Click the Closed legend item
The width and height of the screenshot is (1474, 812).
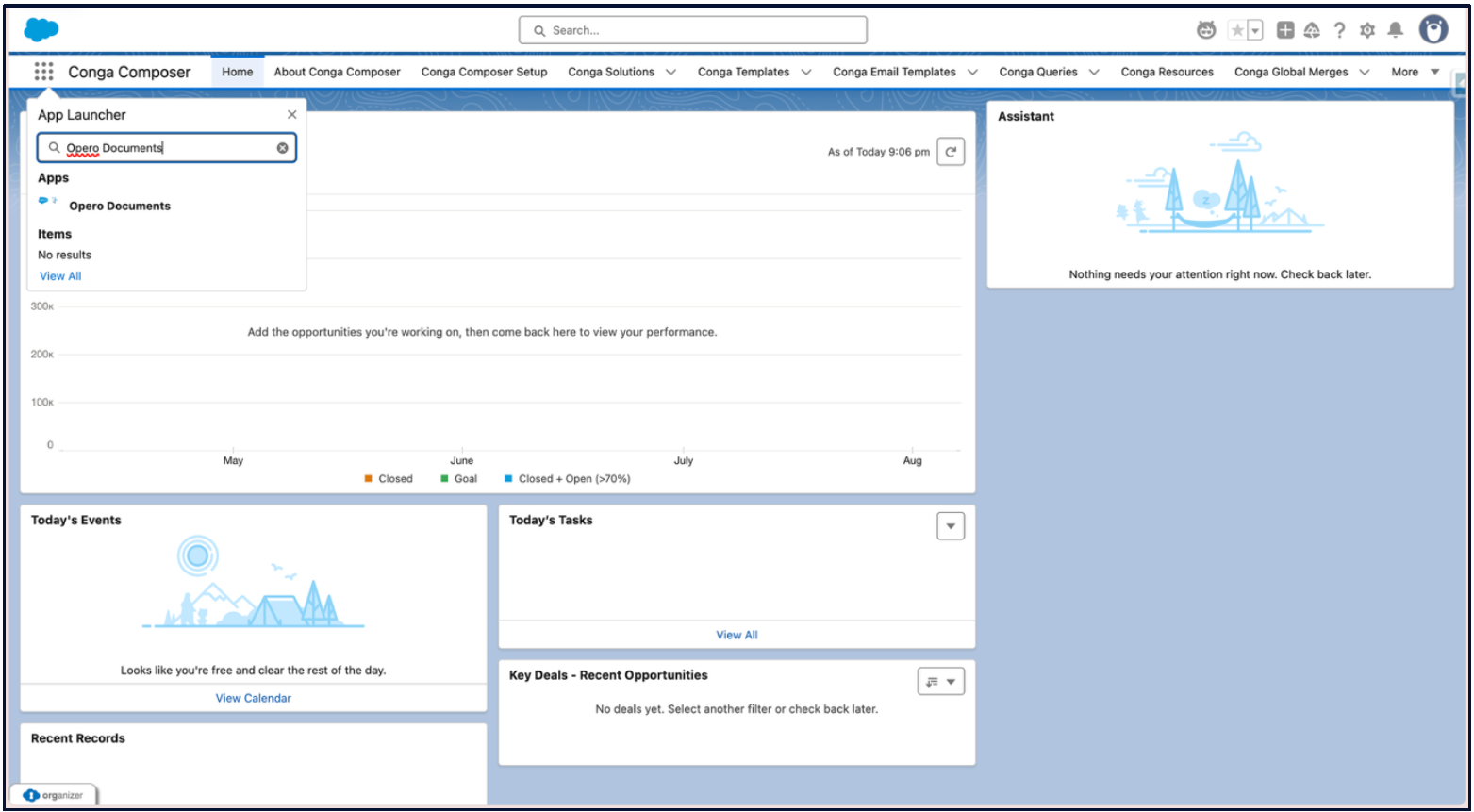(389, 478)
